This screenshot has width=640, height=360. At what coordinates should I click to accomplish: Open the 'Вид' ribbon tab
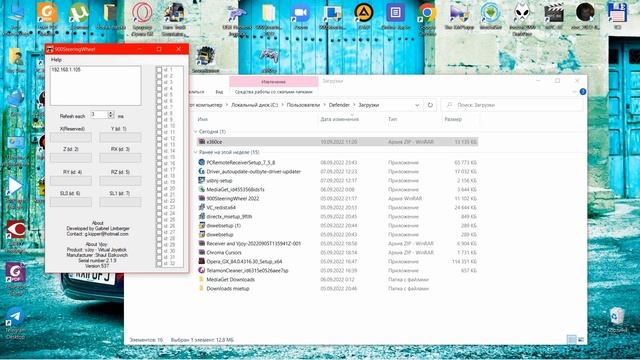219,92
